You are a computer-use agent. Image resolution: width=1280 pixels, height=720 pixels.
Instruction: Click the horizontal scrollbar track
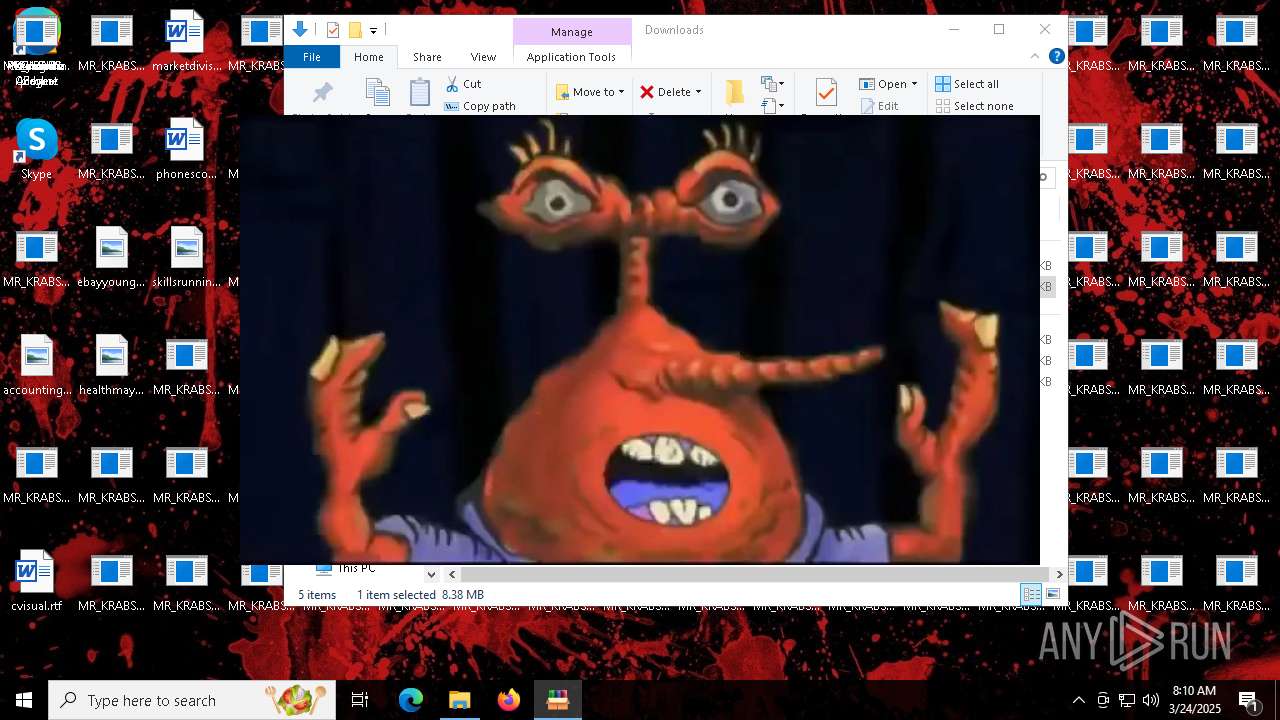[756, 574]
